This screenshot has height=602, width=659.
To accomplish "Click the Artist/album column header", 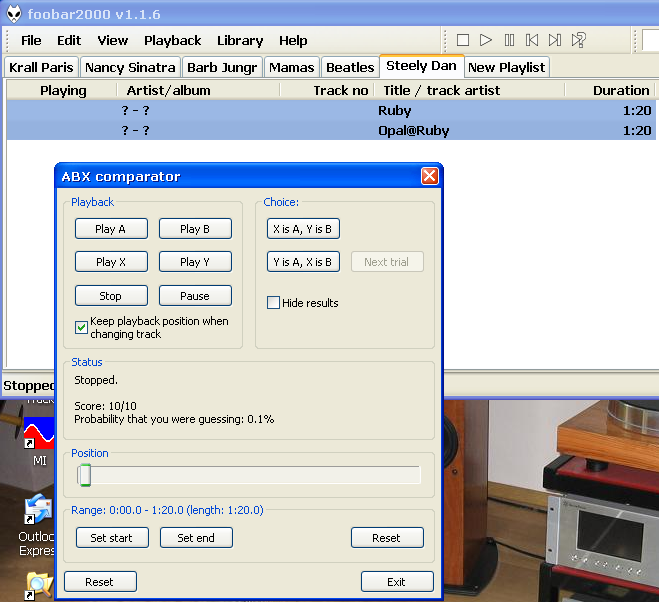I will click(198, 90).
